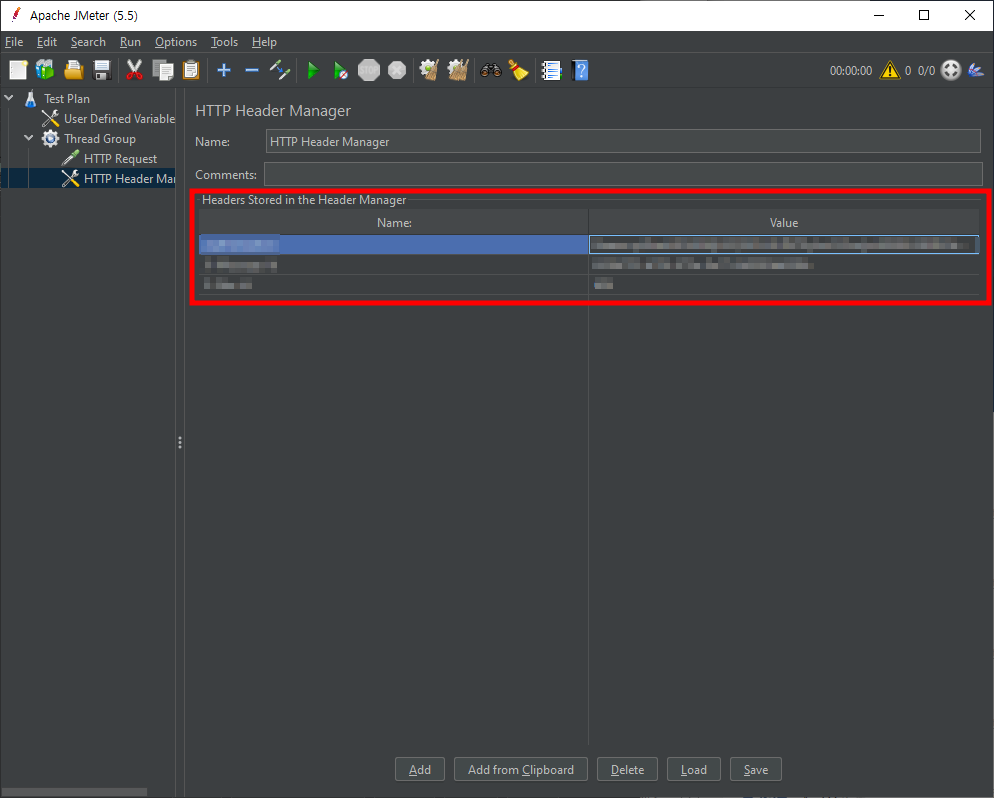Click the threads status round icon
This screenshot has height=798, width=994.
[x=951, y=70]
